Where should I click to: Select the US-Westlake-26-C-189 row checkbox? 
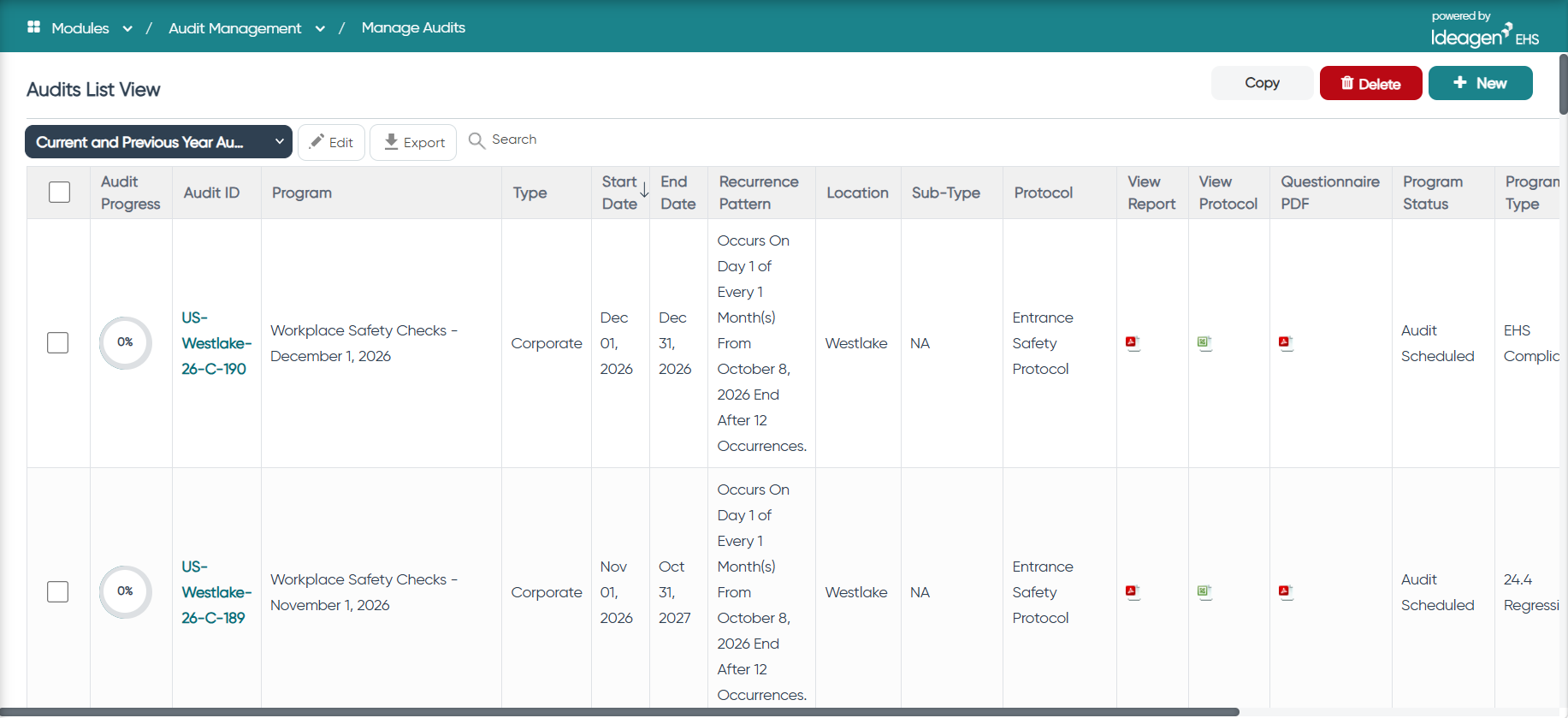click(x=58, y=592)
